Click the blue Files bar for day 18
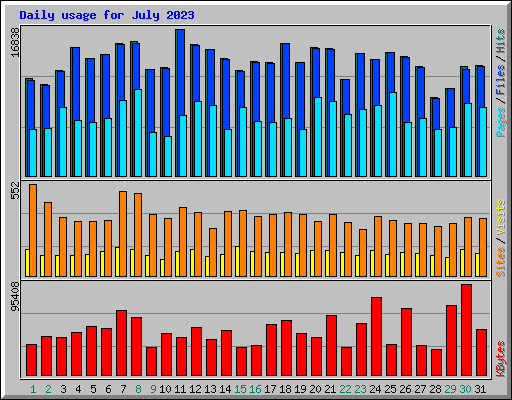 [286, 81]
